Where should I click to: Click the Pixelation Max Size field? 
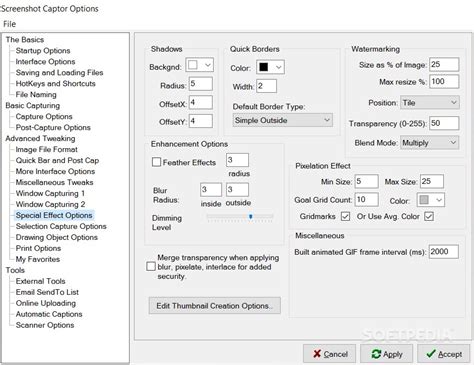coord(432,181)
